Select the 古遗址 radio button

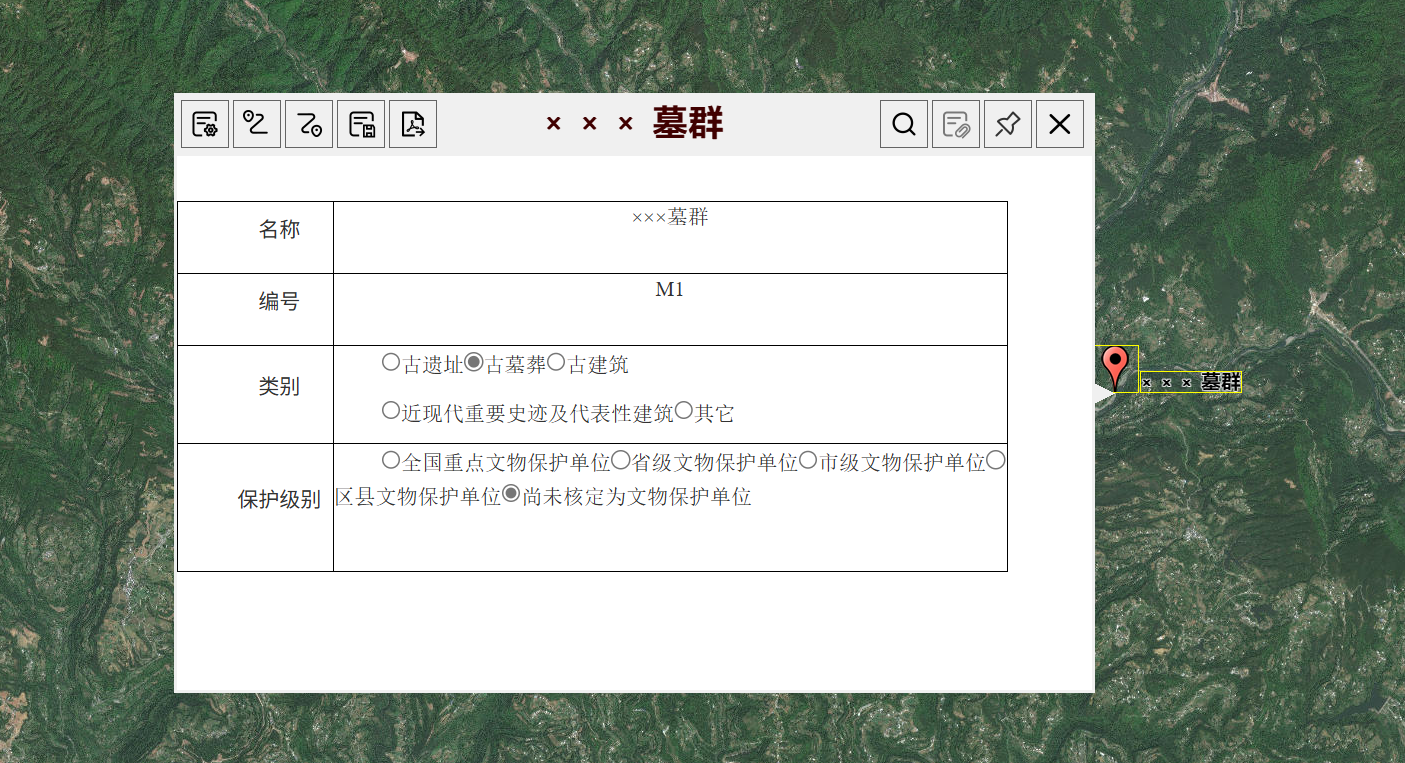391,362
